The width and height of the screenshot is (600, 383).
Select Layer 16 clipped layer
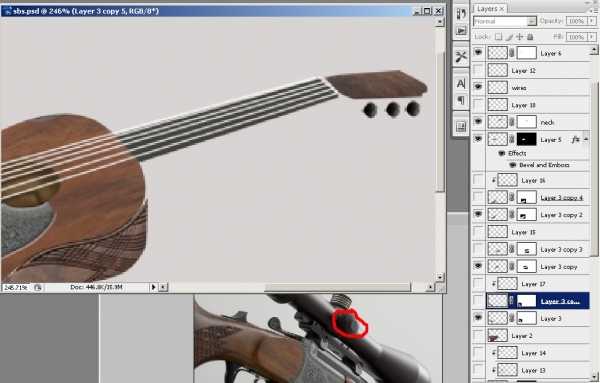tap(537, 180)
